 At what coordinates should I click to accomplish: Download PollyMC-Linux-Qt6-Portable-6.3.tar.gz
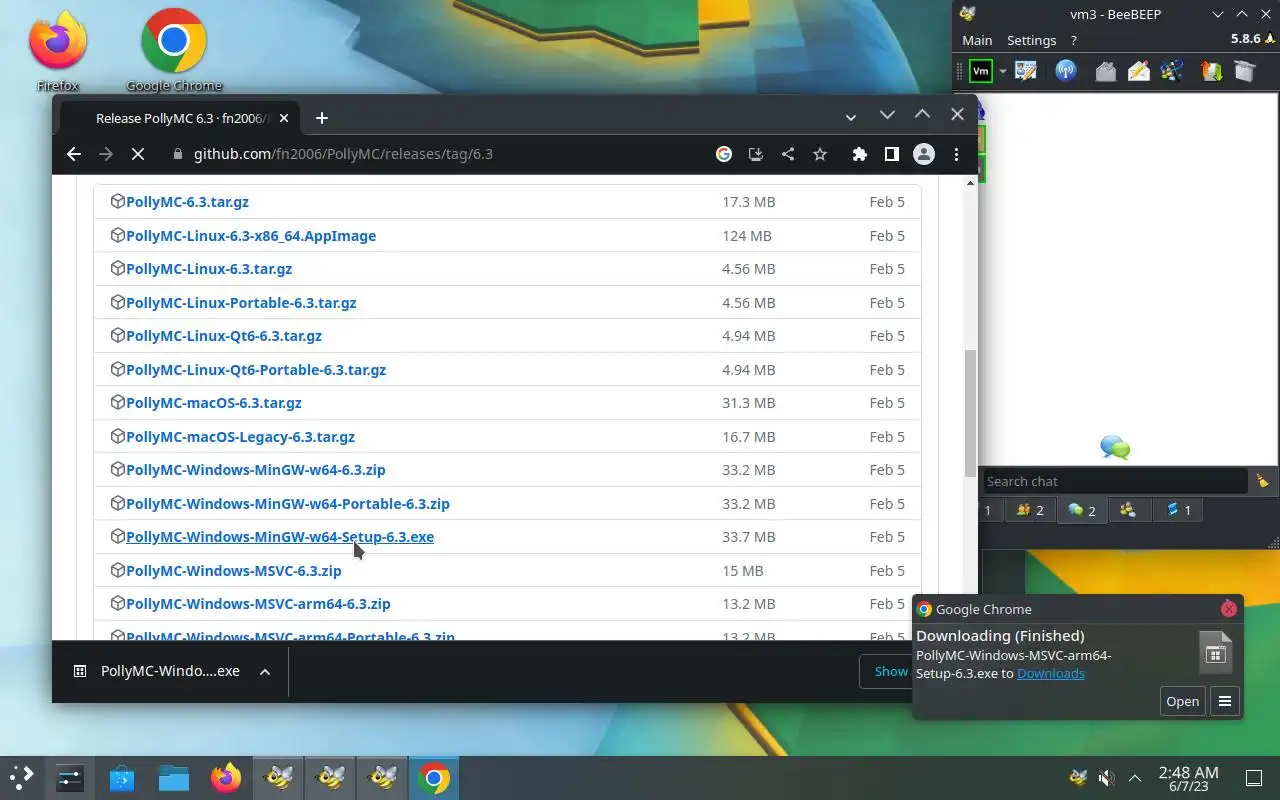pyautogui.click(x=256, y=370)
